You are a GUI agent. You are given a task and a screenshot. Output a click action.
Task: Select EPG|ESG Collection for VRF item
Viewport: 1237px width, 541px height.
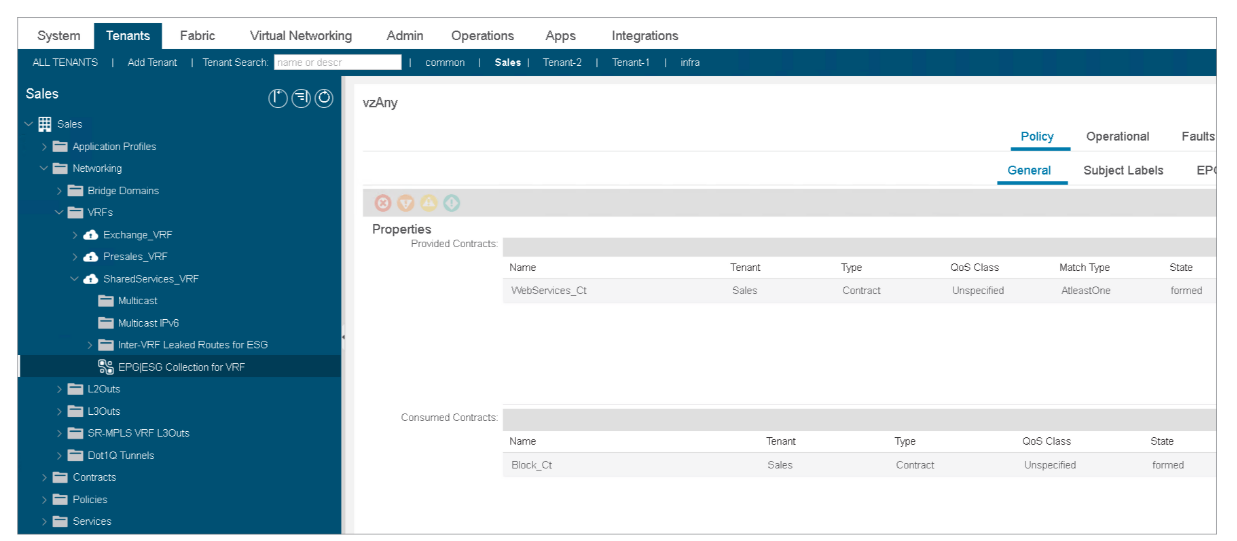point(180,367)
